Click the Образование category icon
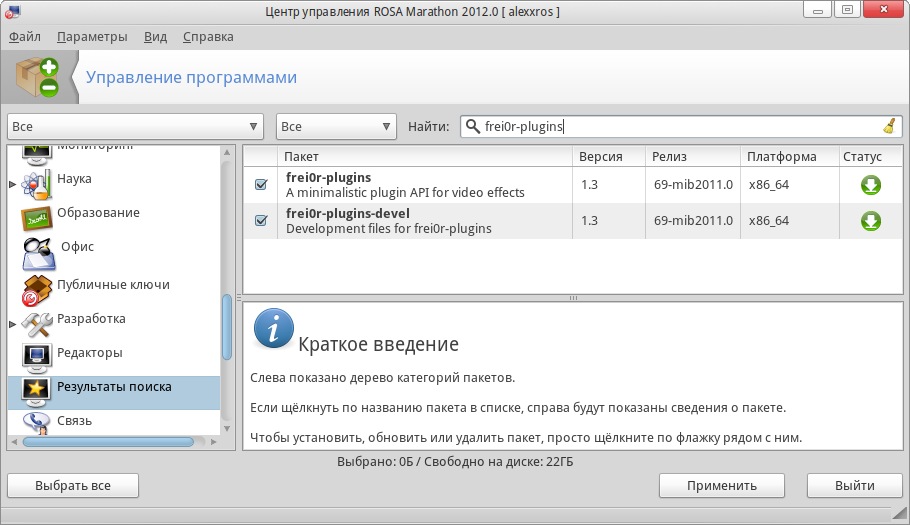 [37, 219]
